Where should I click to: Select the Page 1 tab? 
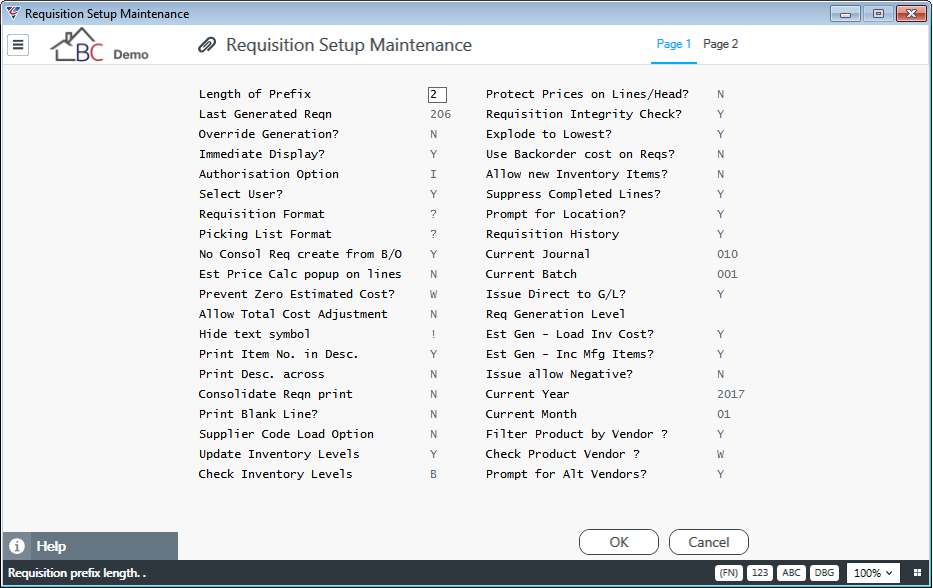[x=674, y=44]
